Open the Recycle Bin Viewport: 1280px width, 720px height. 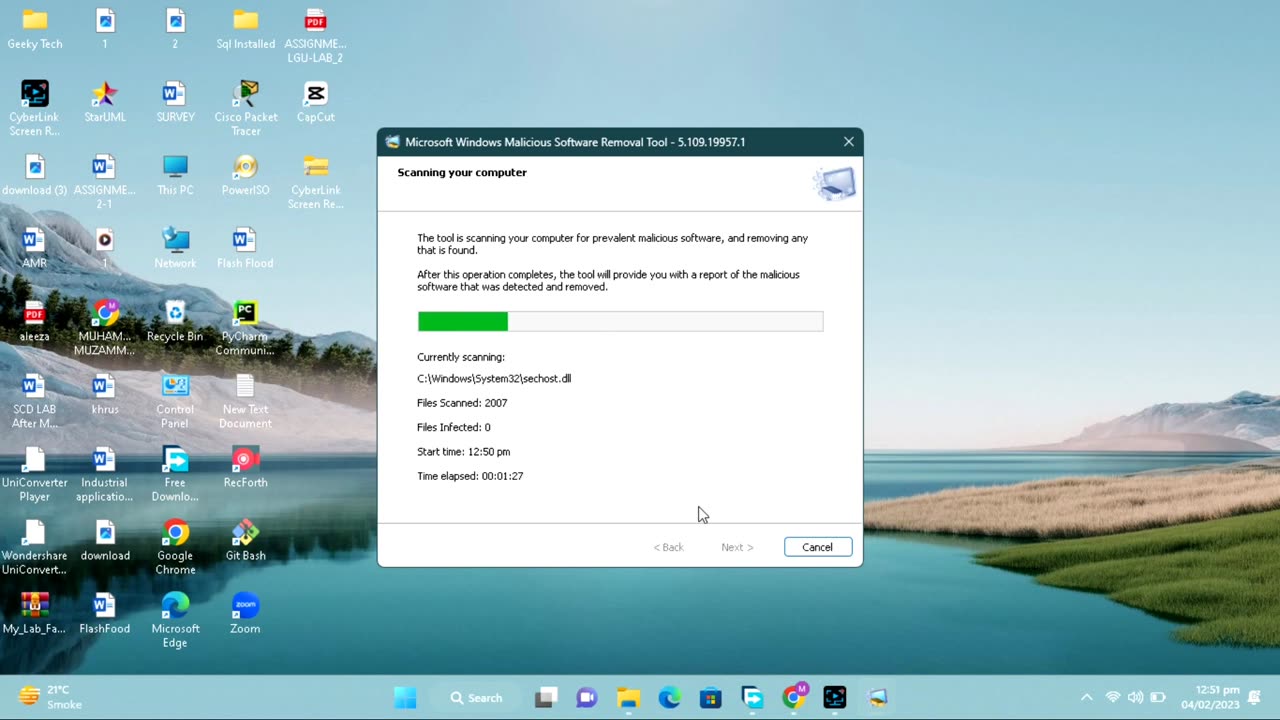[175, 322]
